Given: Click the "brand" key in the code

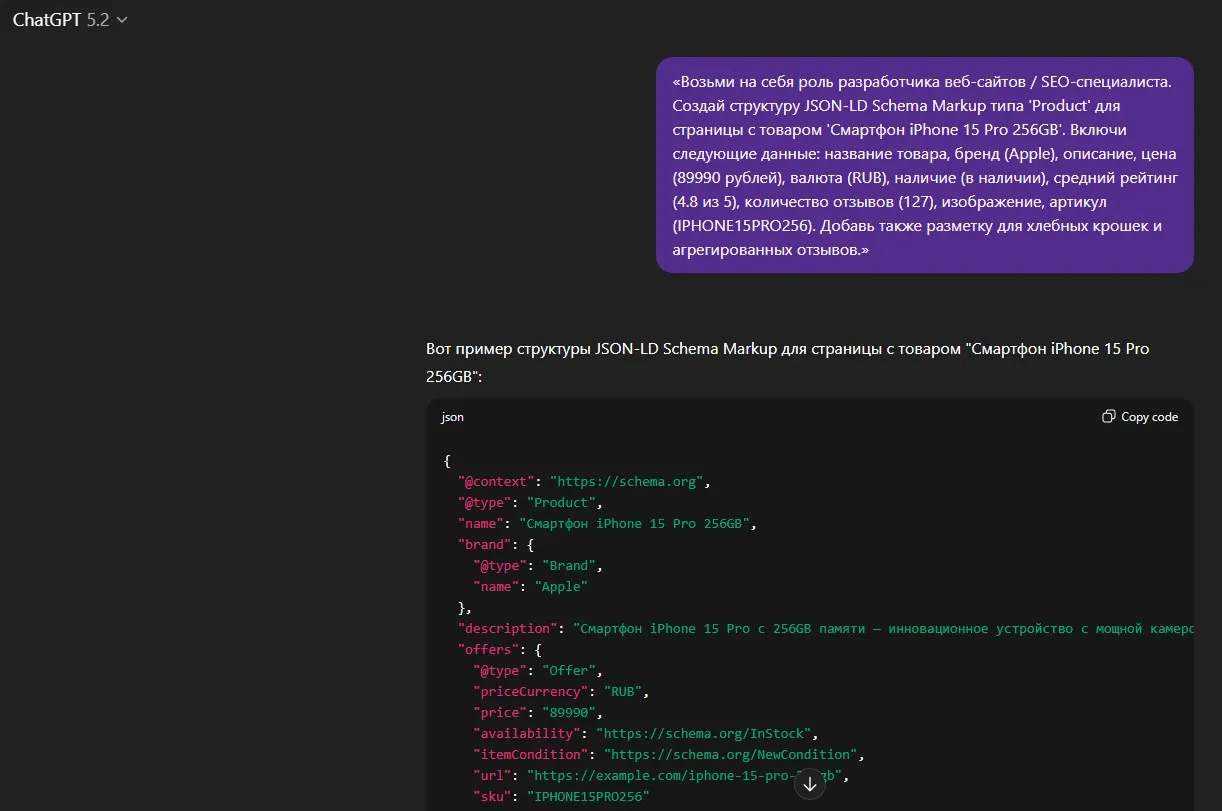Looking at the screenshot, I should click(x=484, y=545).
